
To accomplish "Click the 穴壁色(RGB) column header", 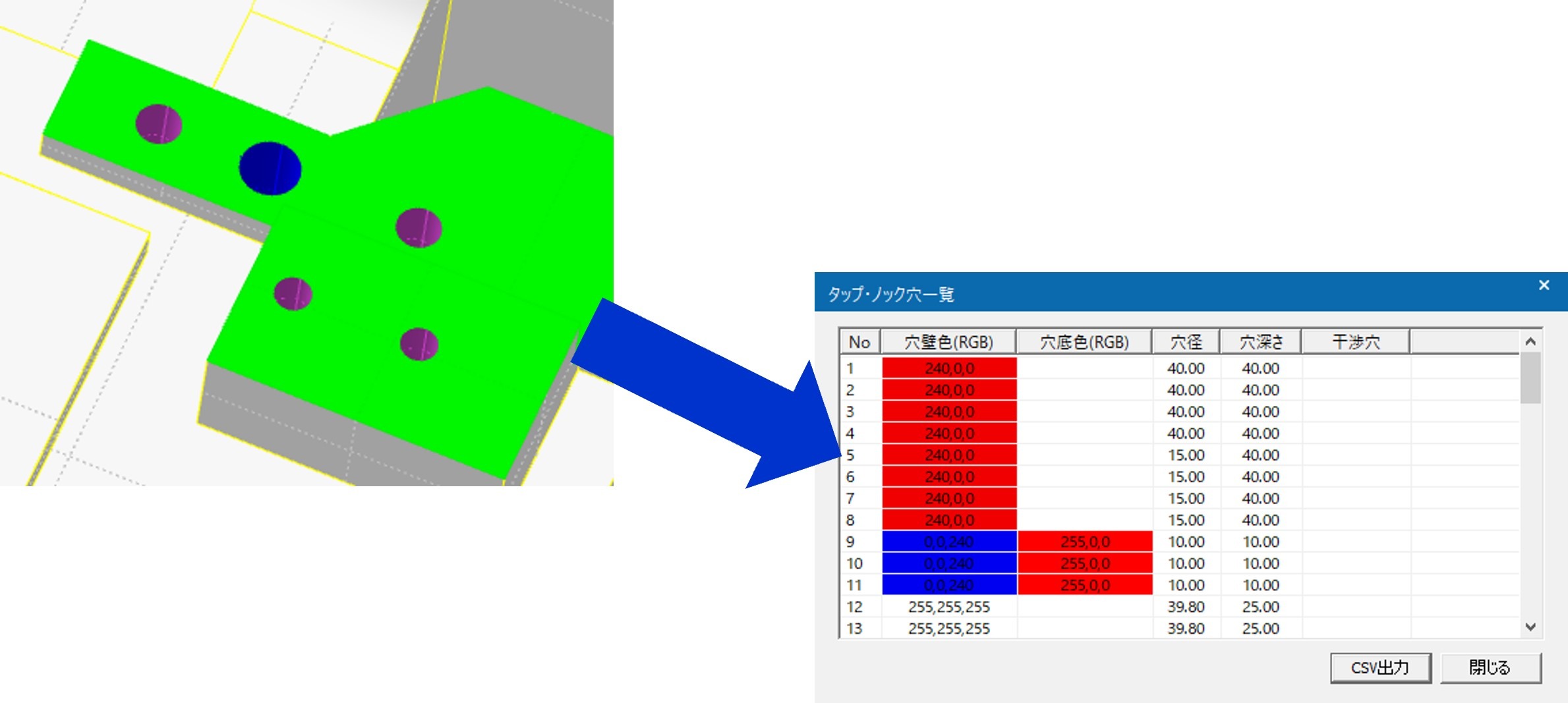I will 948,342.
